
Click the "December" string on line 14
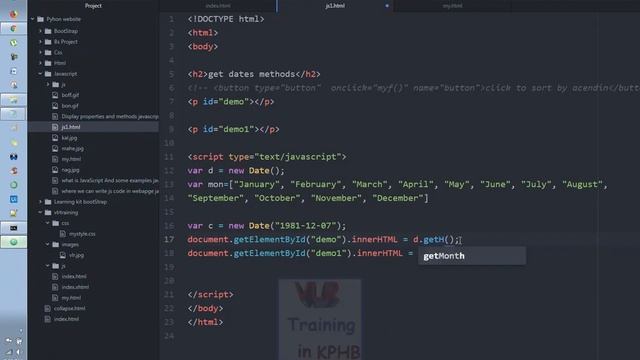pos(398,198)
